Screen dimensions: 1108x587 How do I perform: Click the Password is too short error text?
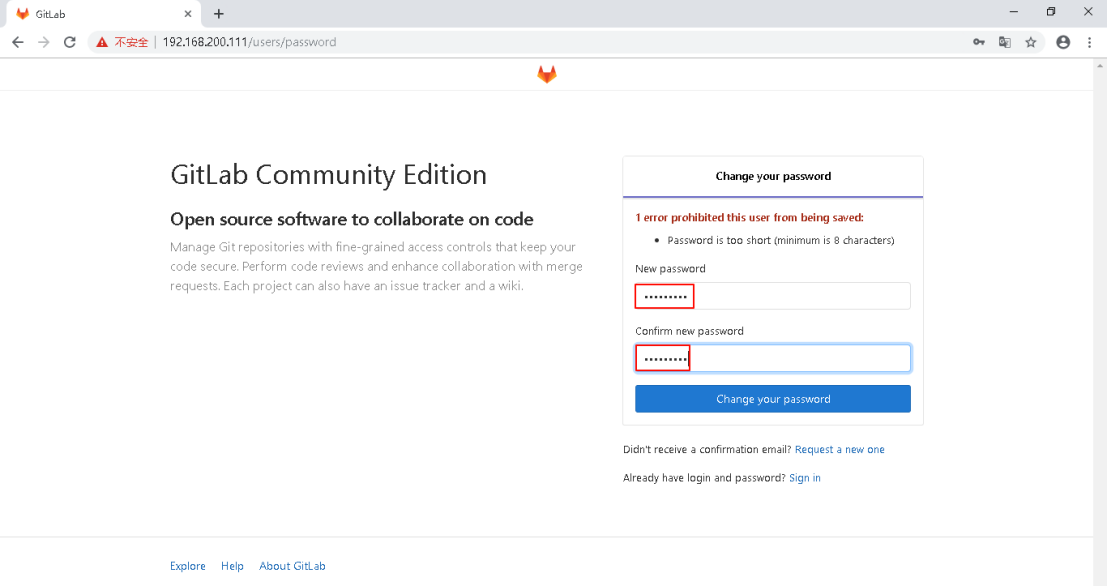(781, 241)
